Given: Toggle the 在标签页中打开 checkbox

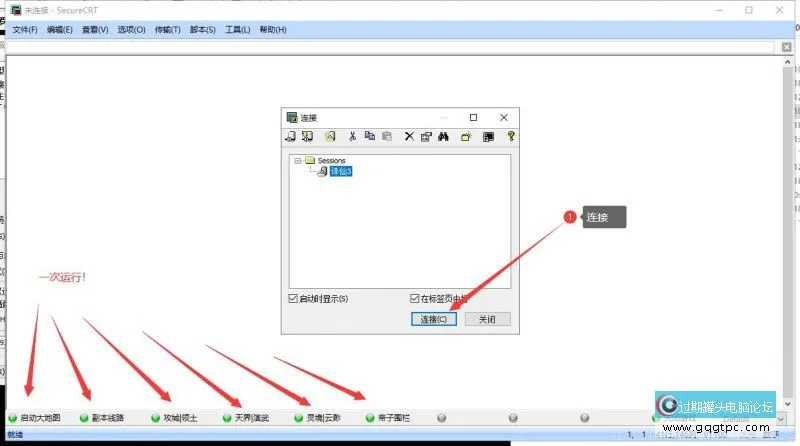Looking at the screenshot, I should 414,299.
